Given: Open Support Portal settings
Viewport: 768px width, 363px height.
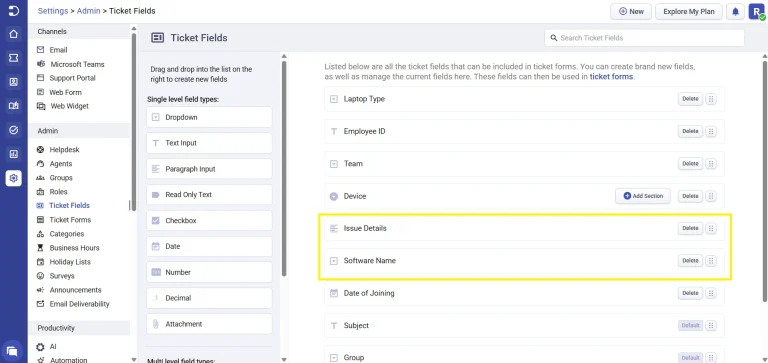Looking at the screenshot, I should click(72, 78).
